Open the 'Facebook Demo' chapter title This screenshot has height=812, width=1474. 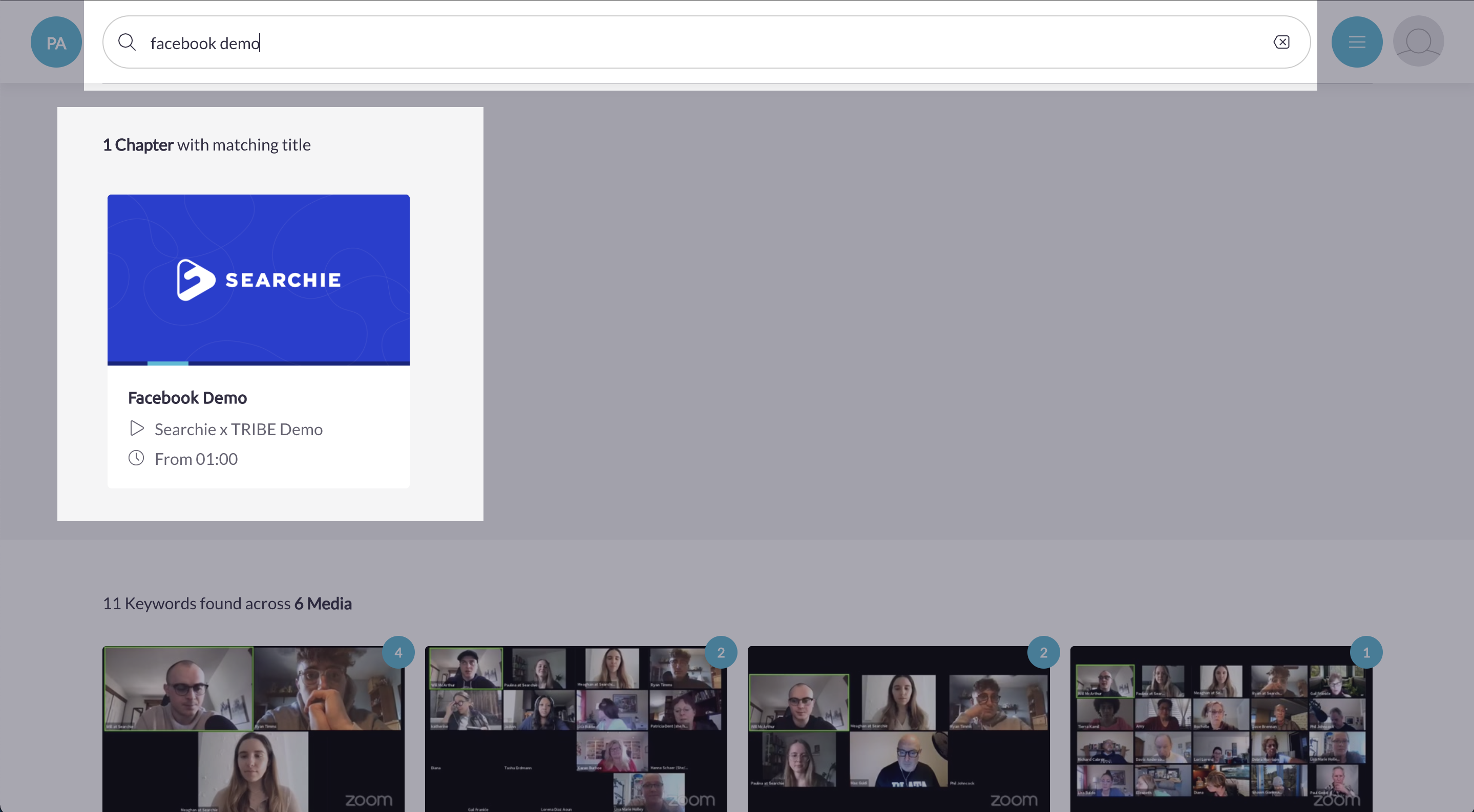187,398
